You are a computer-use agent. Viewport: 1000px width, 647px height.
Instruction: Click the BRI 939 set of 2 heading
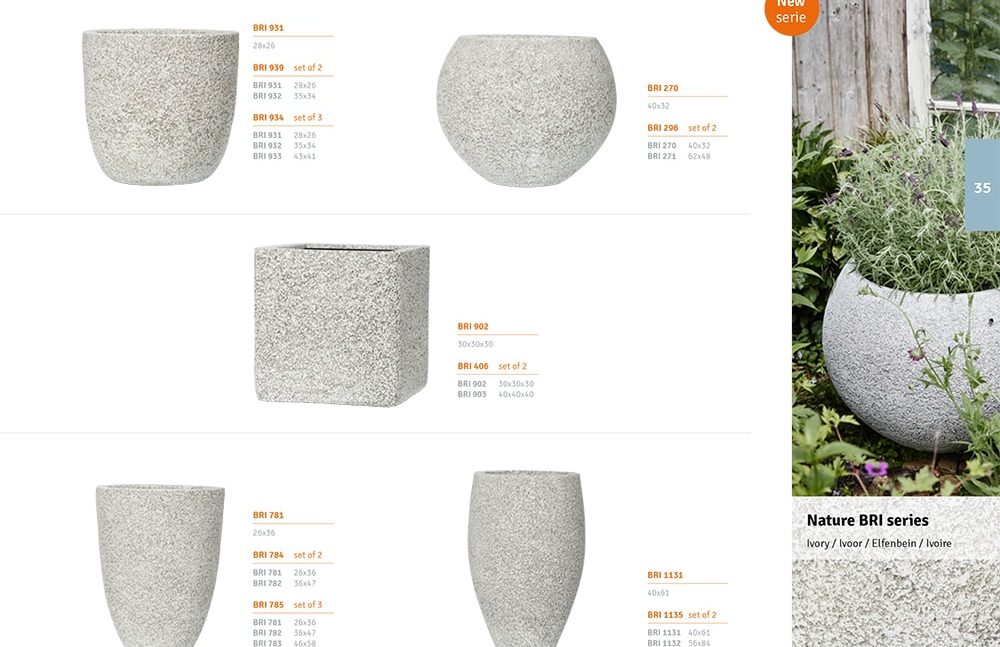(x=288, y=68)
